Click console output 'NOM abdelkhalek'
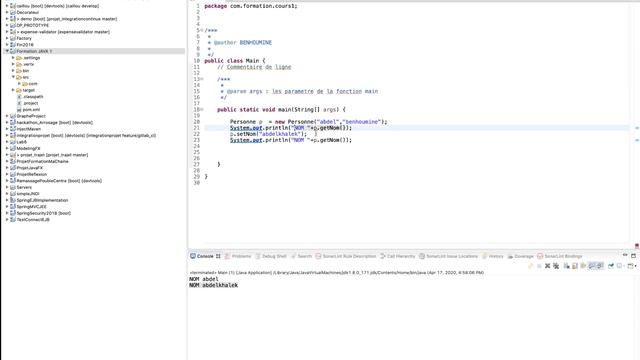This screenshot has height=360, width=640. (213, 285)
